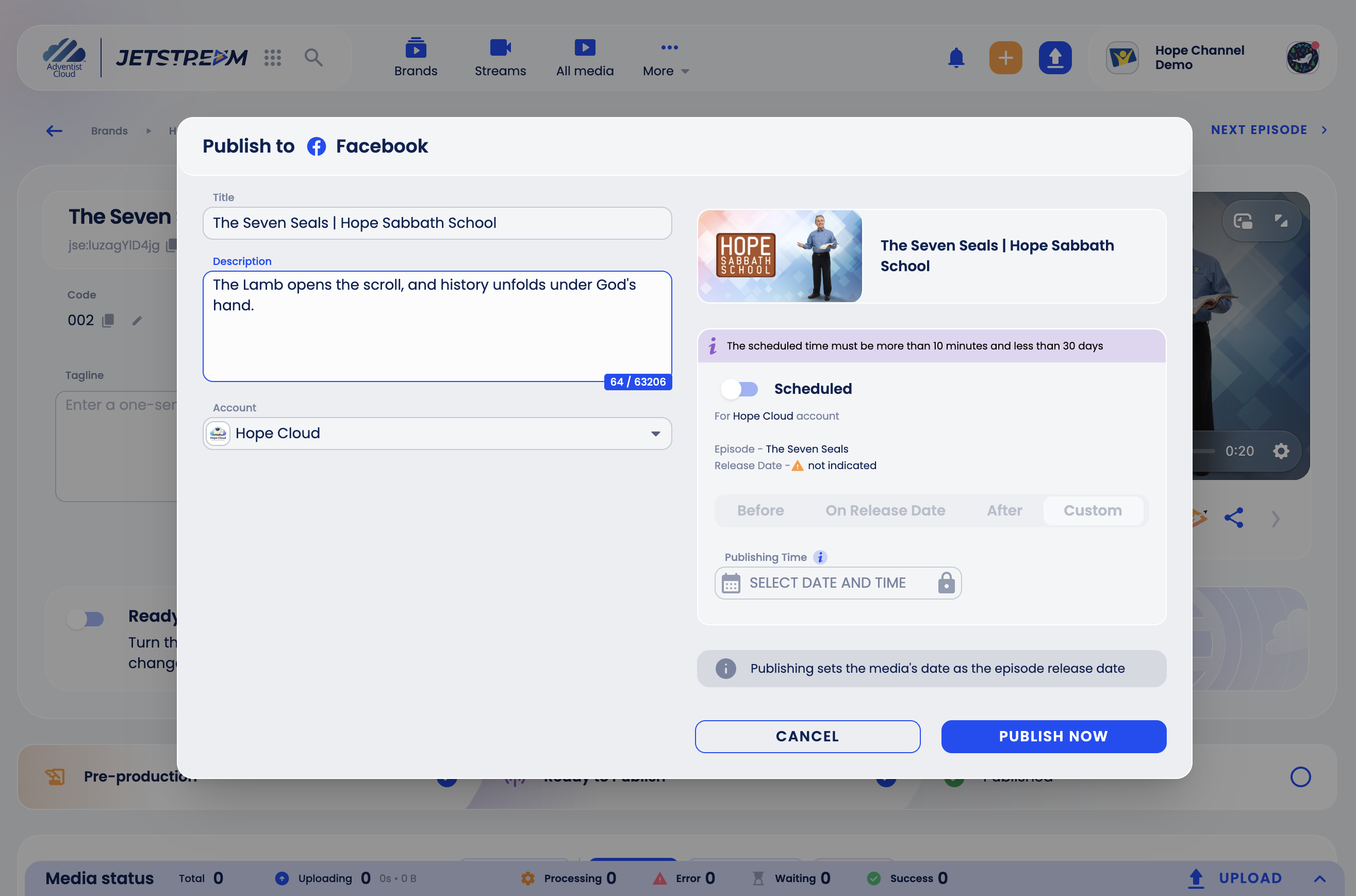Select the Custom scheduling tab
The image size is (1356, 896).
pos(1092,510)
